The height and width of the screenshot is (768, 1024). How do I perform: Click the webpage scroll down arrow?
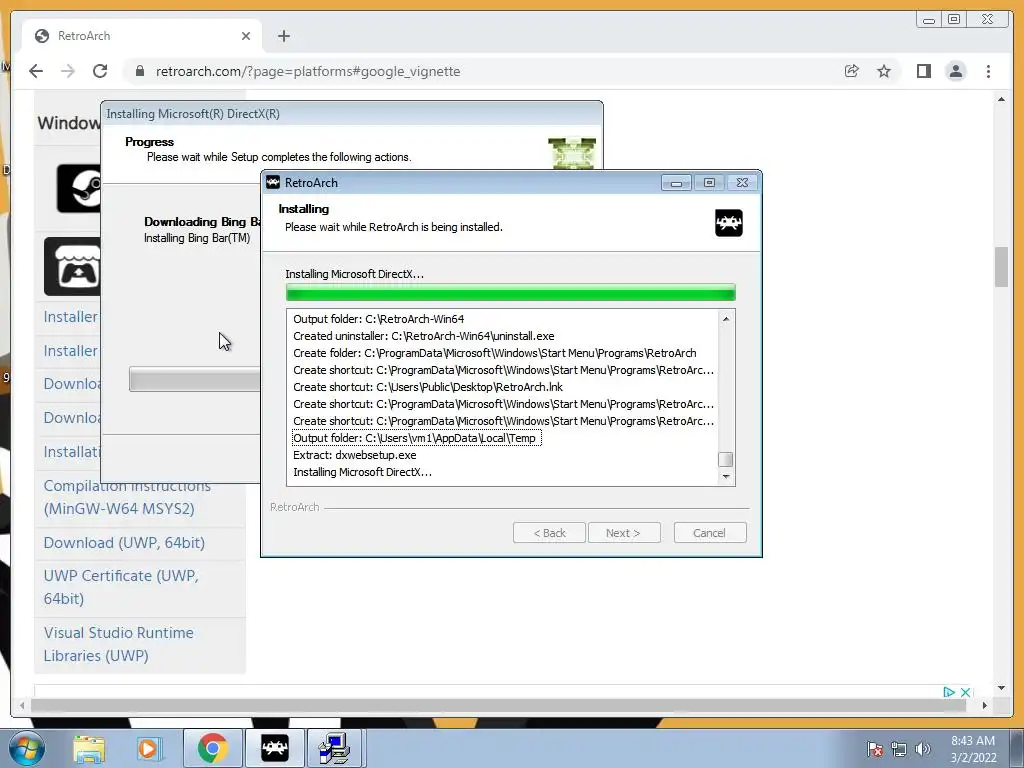pos(1002,688)
